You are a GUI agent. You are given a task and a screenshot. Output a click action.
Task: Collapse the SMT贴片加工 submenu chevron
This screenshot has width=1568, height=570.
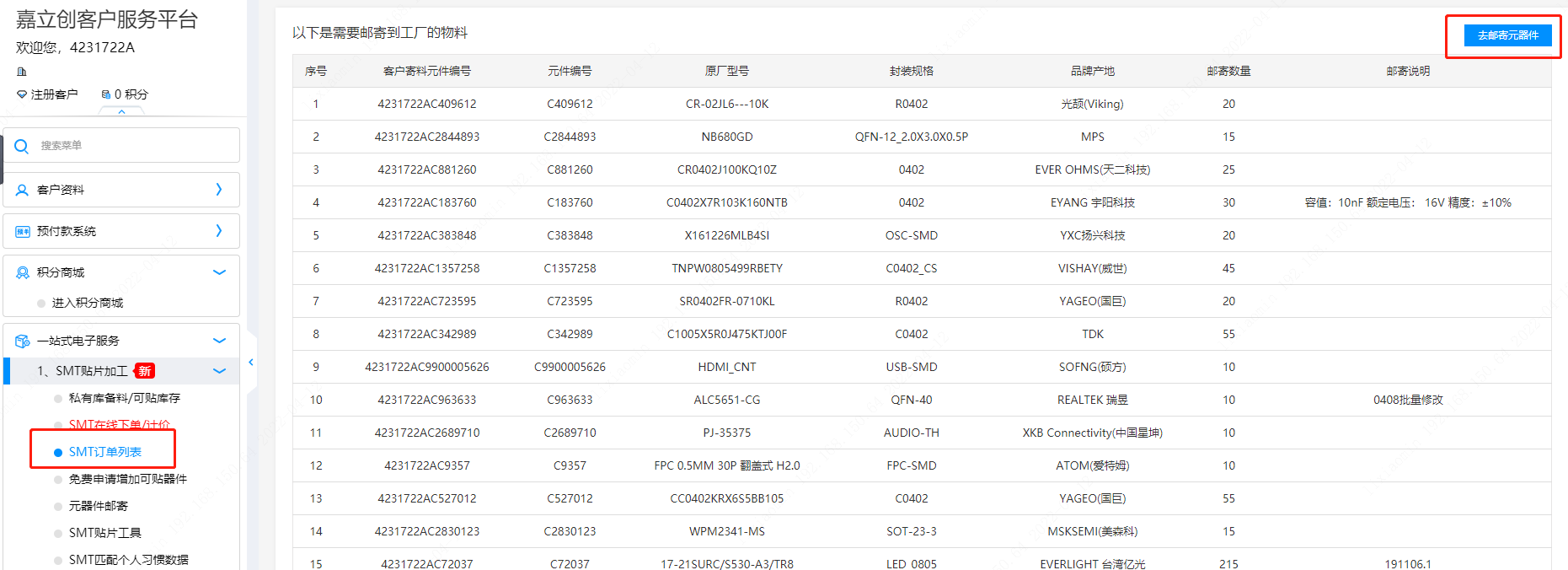point(219,371)
